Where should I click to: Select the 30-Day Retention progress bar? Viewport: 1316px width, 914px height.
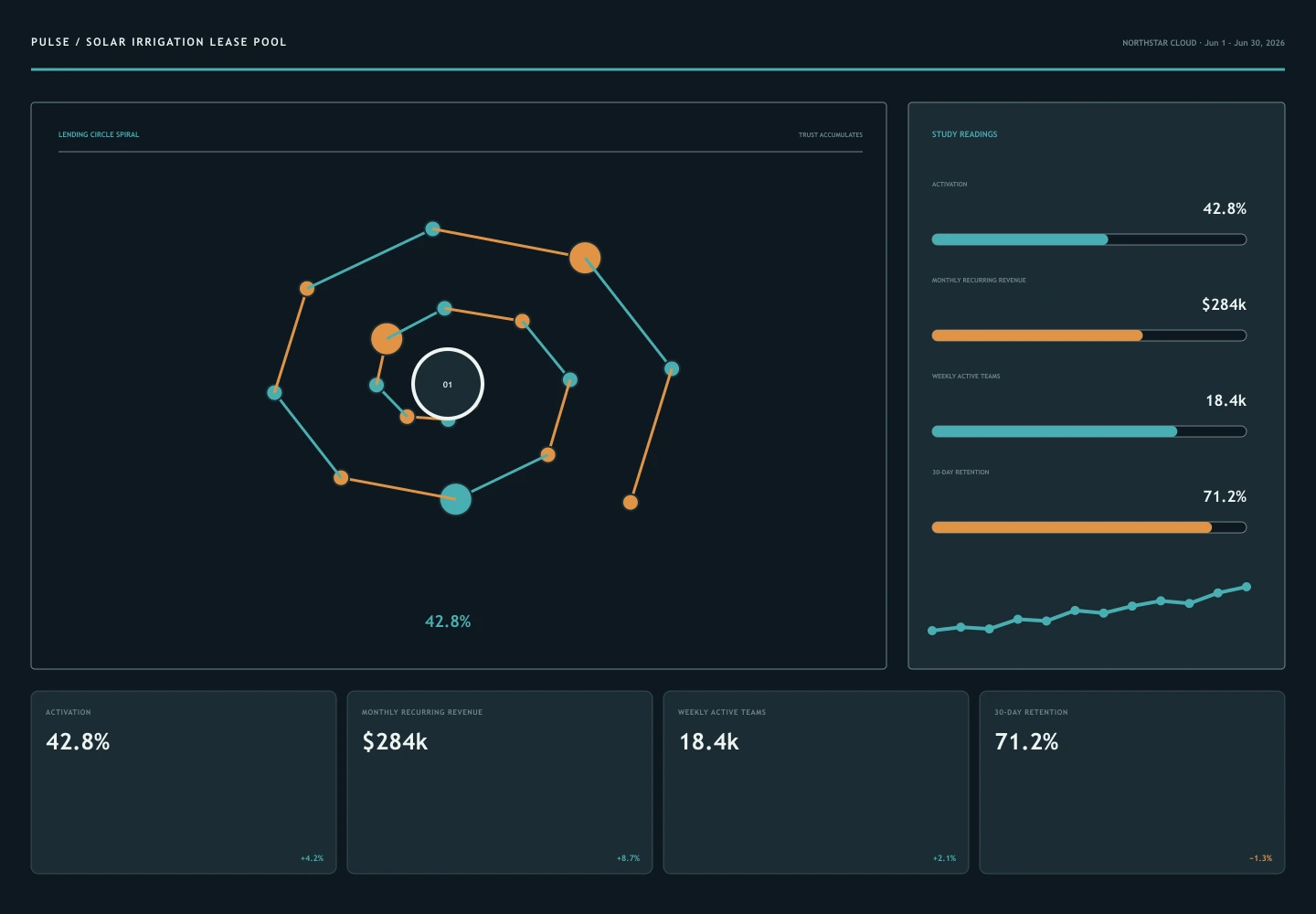click(x=1088, y=527)
